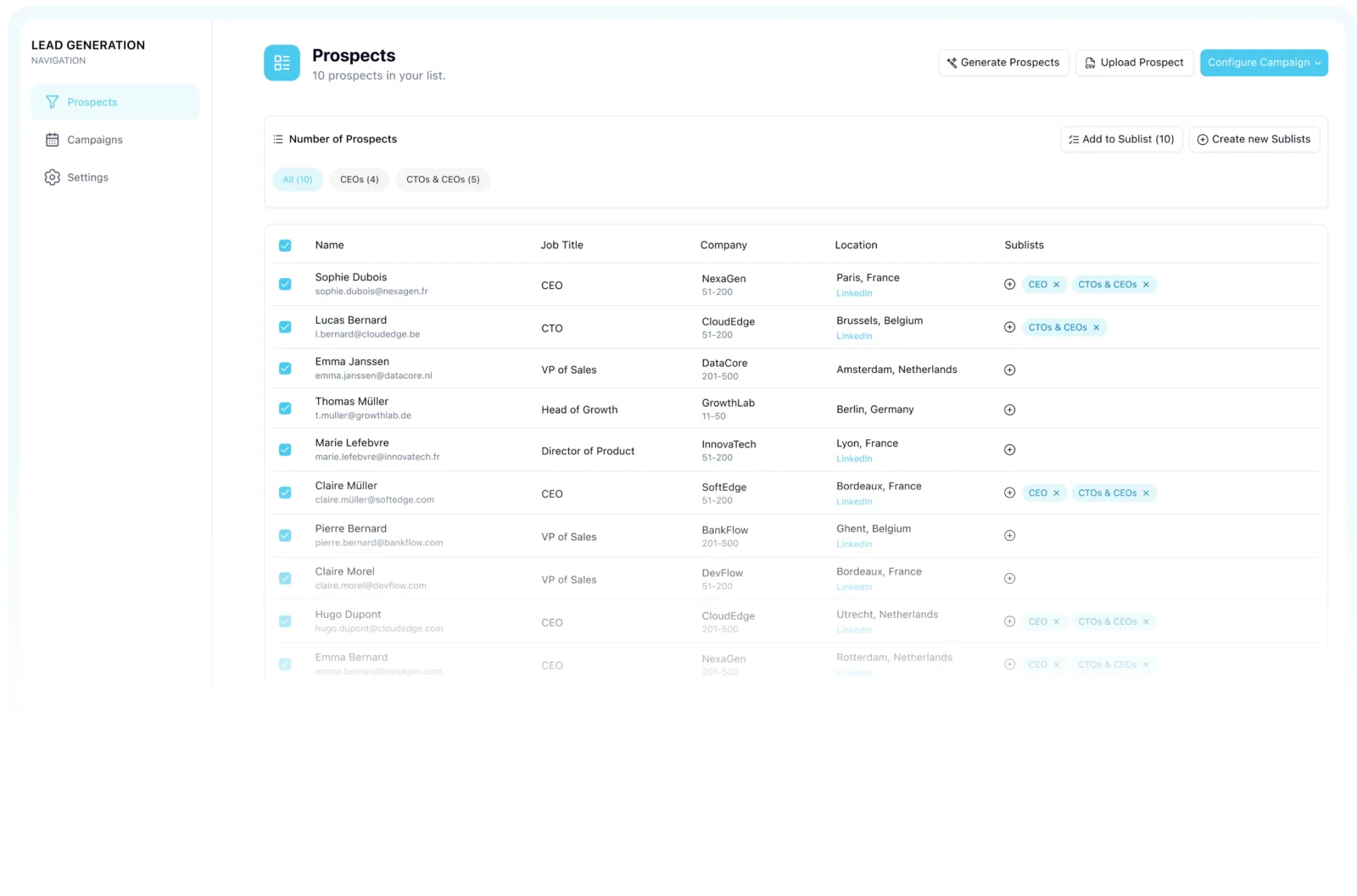
Task: Click GrowthLab company name
Action: click(x=728, y=403)
